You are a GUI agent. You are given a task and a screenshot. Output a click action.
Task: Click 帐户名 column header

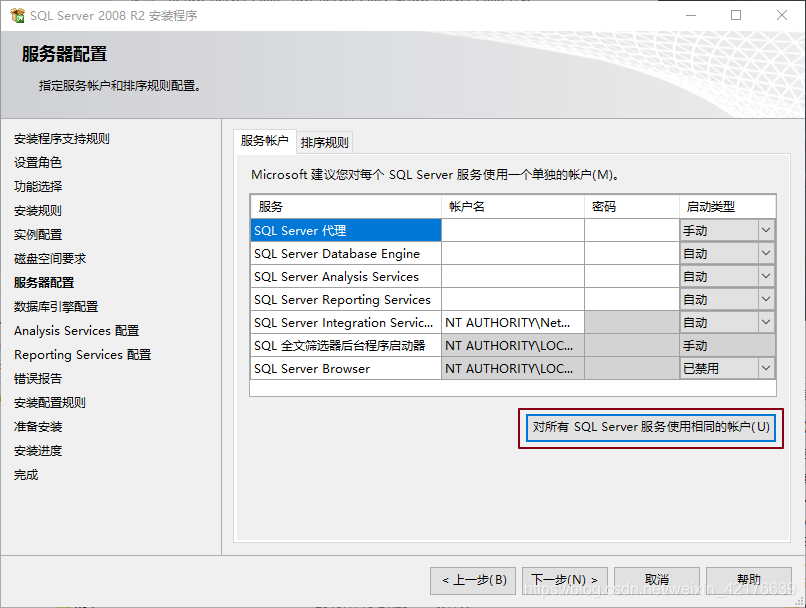click(513, 207)
